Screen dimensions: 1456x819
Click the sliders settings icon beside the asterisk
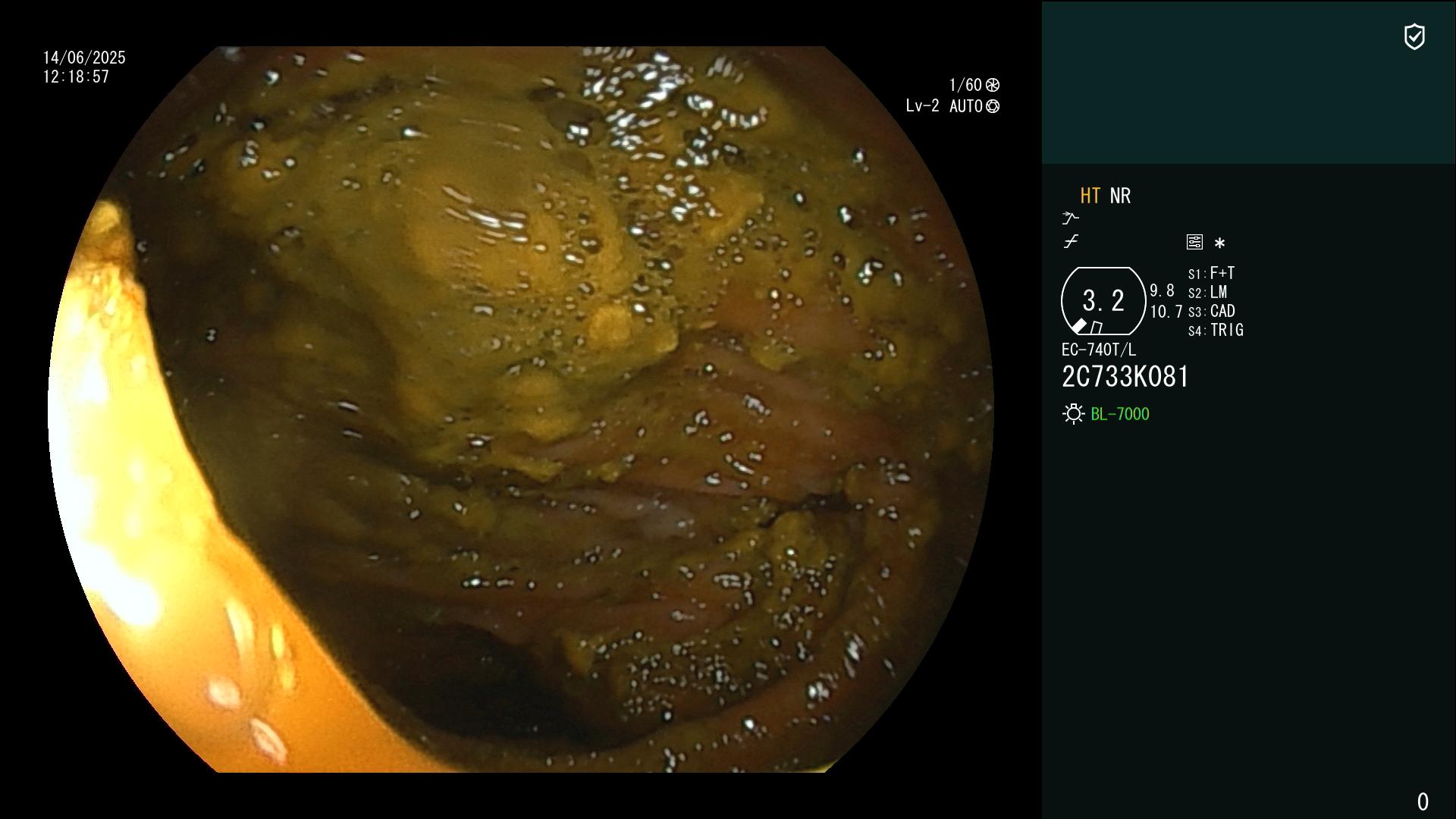click(1194, 242)
